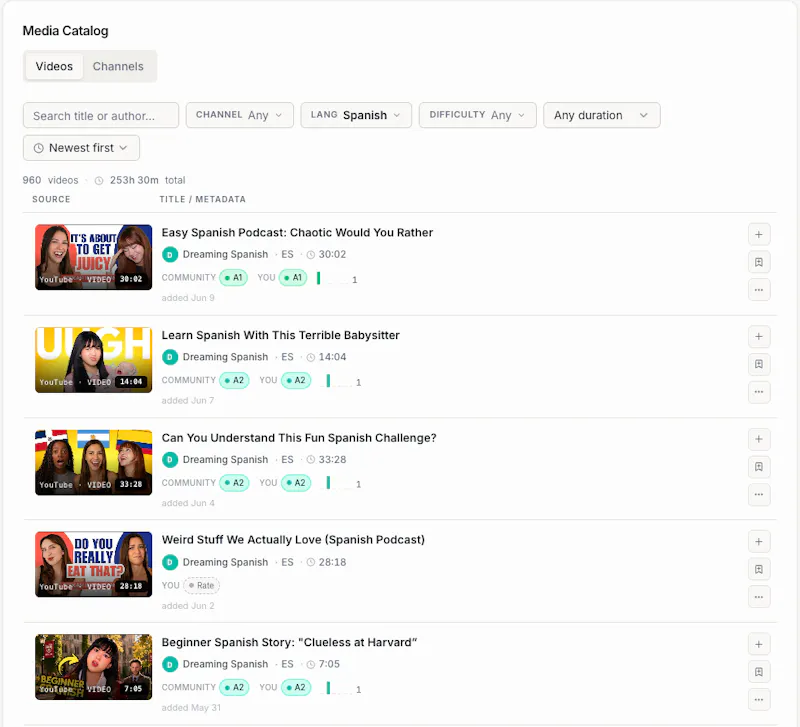Change your A2 rating on 'Clueless at Harvard'
This screenshot has height=727, width=800.
point(296,688)
